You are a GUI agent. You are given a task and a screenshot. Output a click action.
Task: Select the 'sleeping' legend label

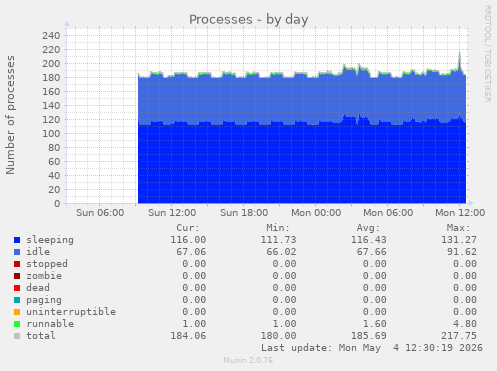point(50,240)
